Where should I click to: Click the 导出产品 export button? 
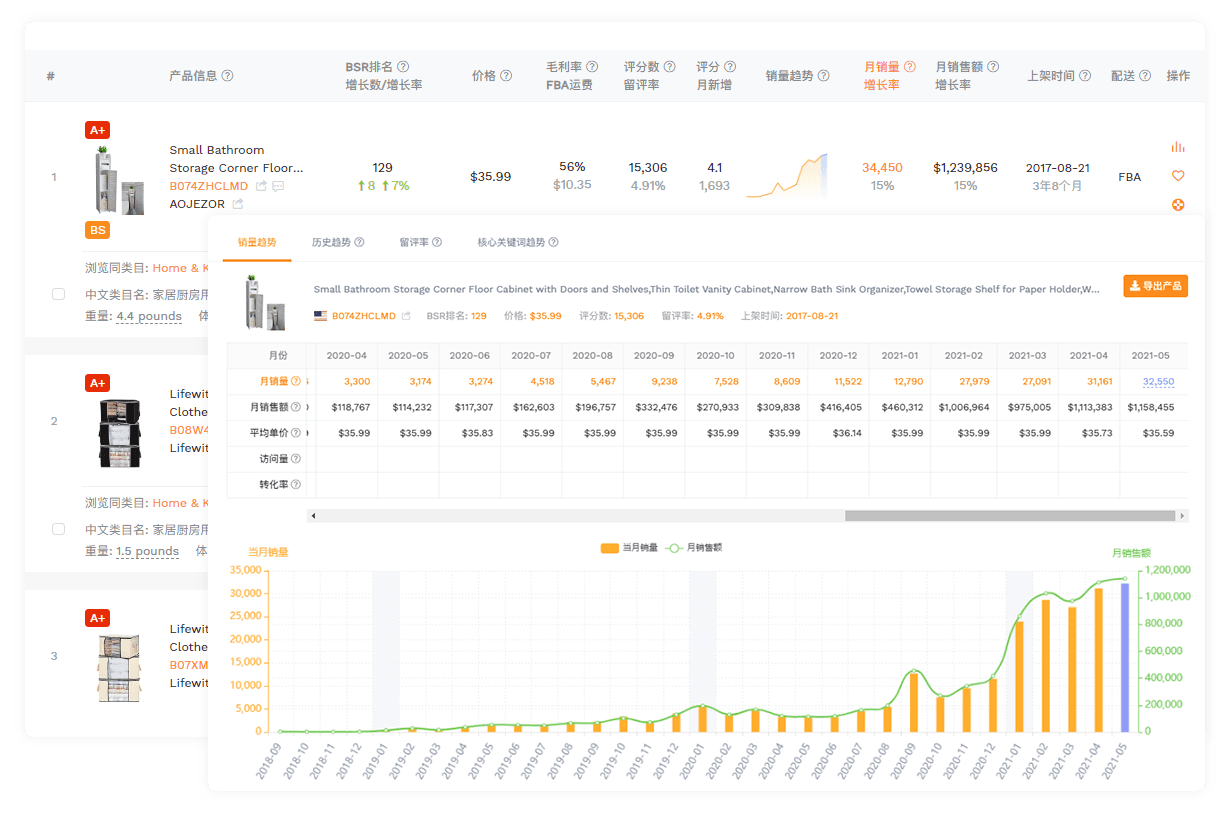coord(1155,286)
